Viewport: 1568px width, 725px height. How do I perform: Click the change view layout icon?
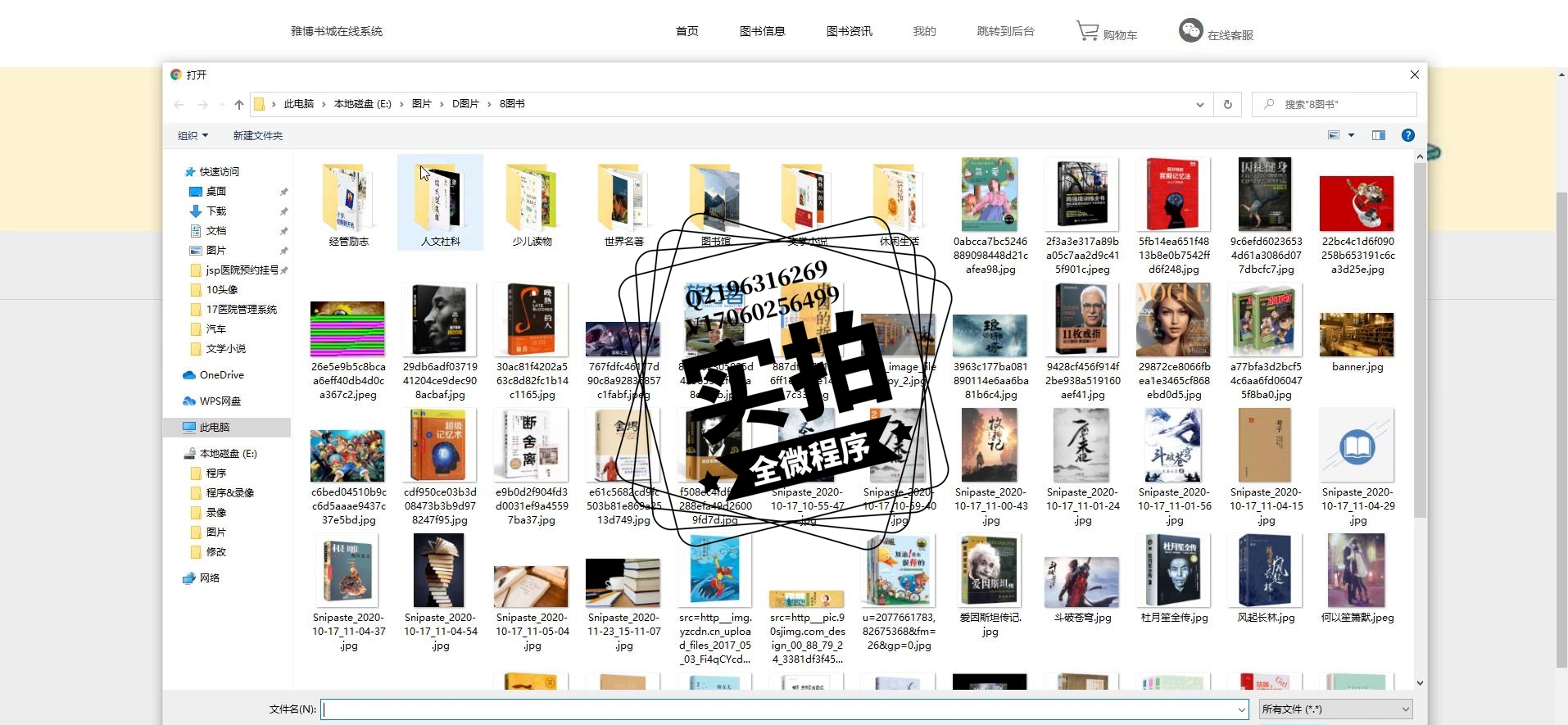click(x=1334, y=135)
